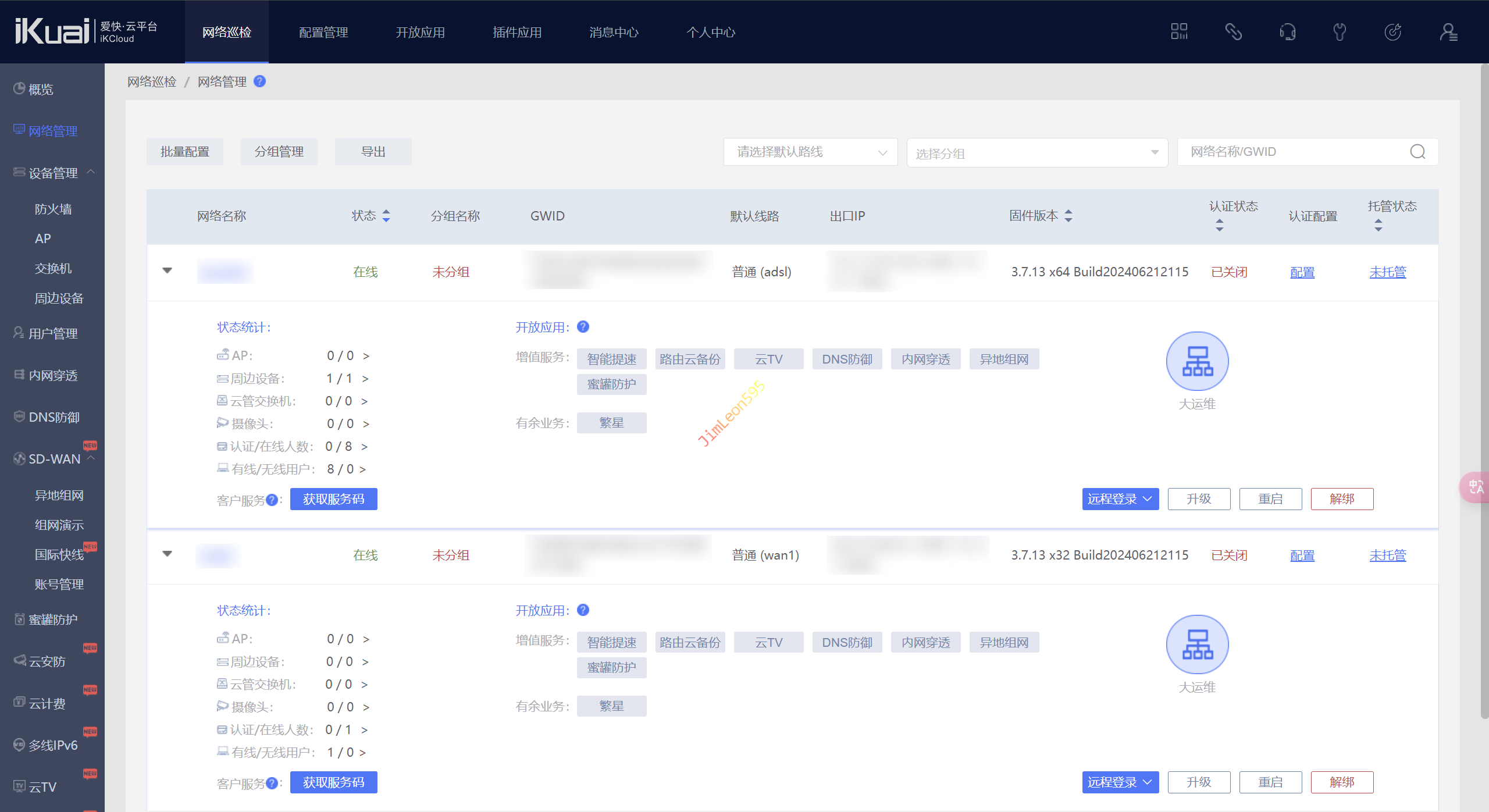
Task: Click the customer service headset icon
Action: click(x=1287, y=31)
